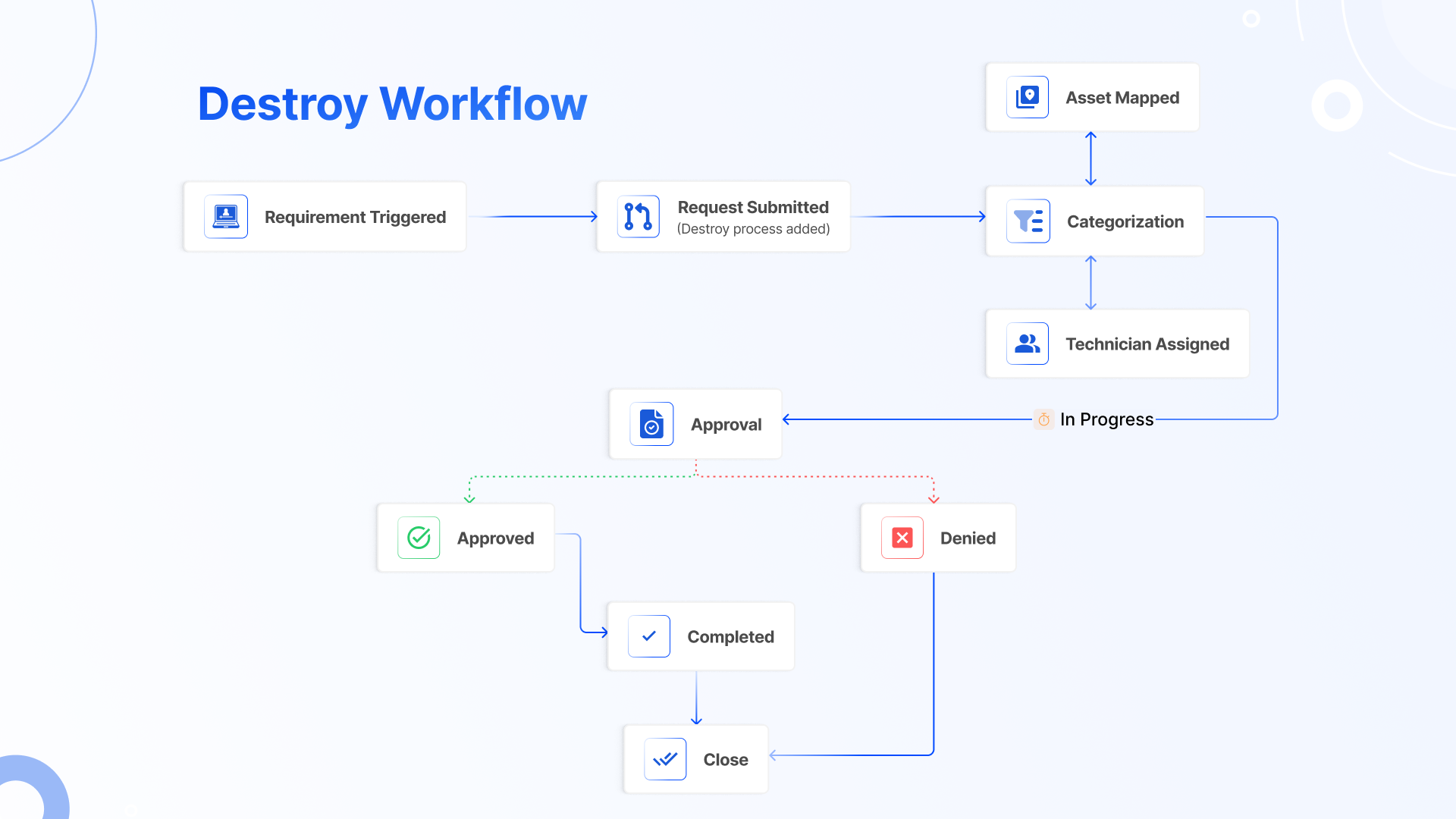This screenshot has height=819, width=1456.
Task: Select the Denied label
Action: 968,538
